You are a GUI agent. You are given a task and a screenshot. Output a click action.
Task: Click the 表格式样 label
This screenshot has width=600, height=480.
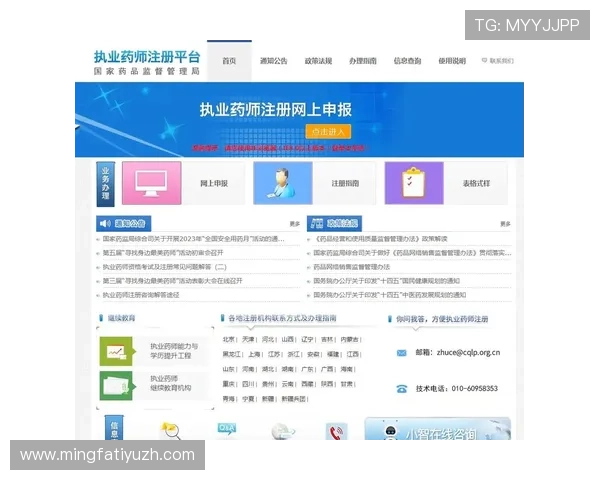tap(476, 183)
